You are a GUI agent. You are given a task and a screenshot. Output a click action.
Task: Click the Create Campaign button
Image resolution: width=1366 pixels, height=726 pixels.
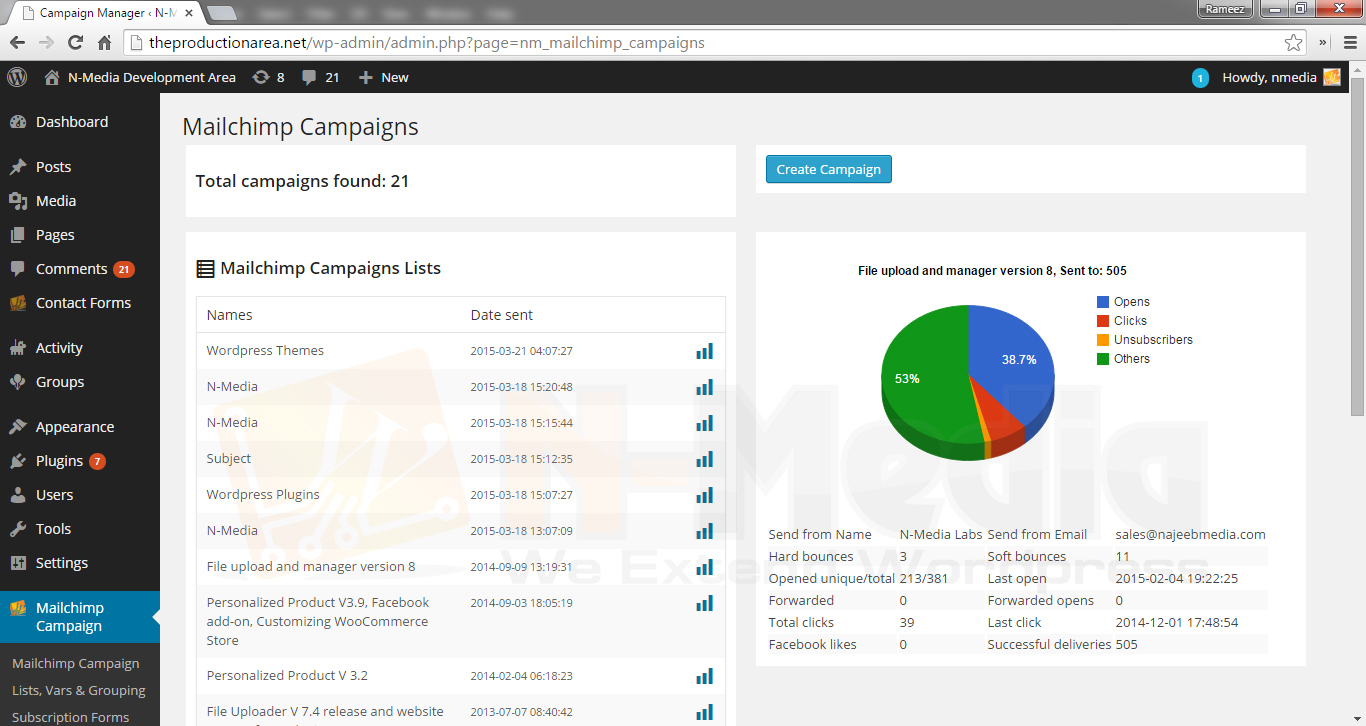pos(828,169)
